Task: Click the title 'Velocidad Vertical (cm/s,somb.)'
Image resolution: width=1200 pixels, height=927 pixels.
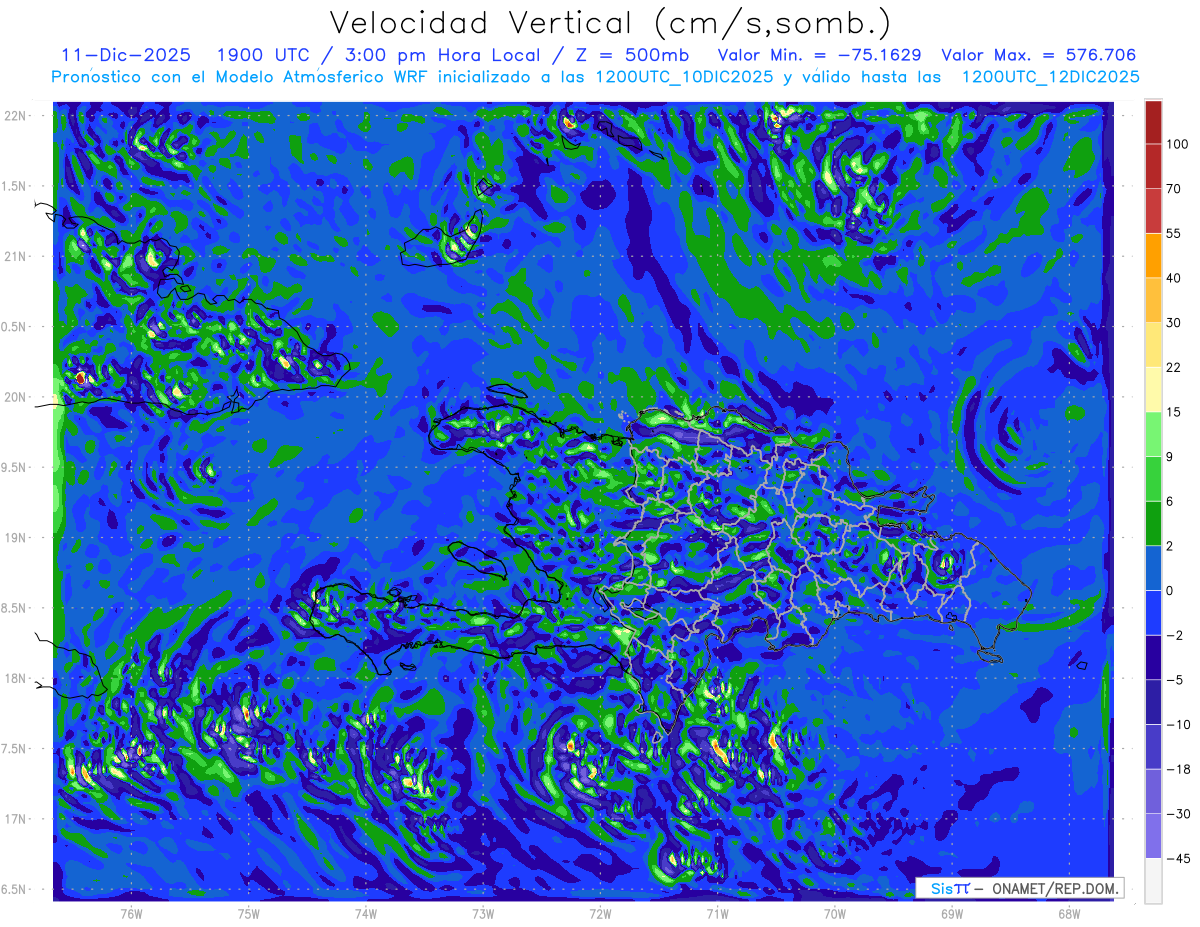Action: click(609, 24)
